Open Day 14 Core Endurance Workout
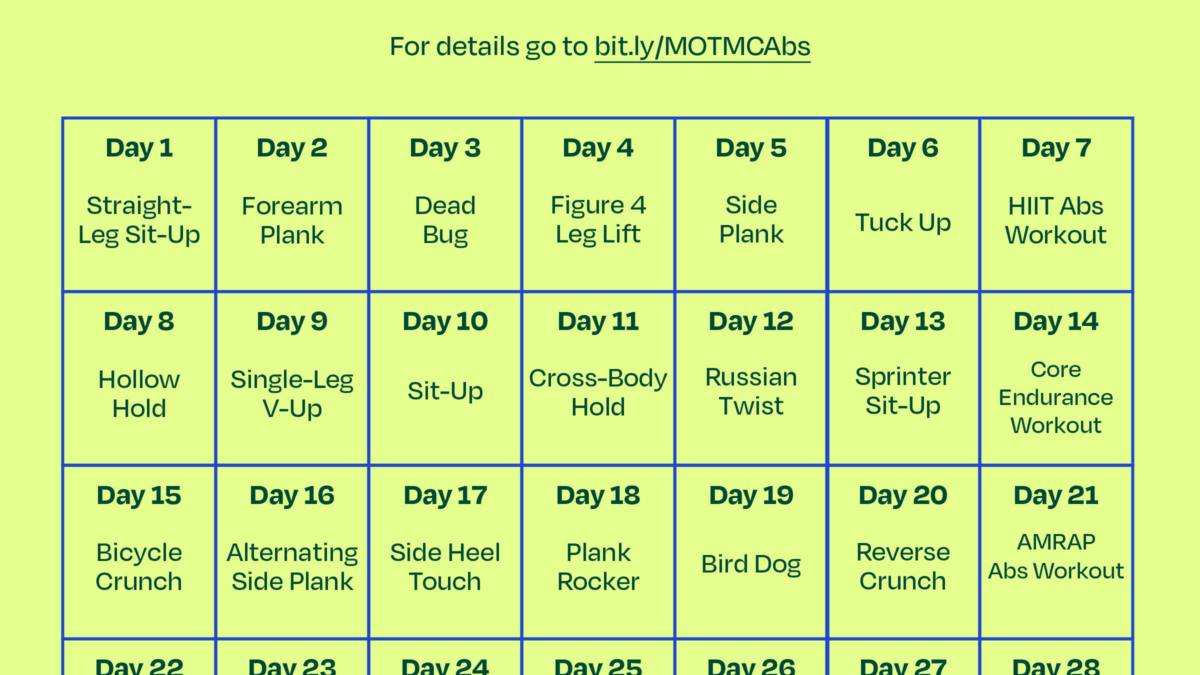Screen dimensions: 1200x675 point(1056,378)
